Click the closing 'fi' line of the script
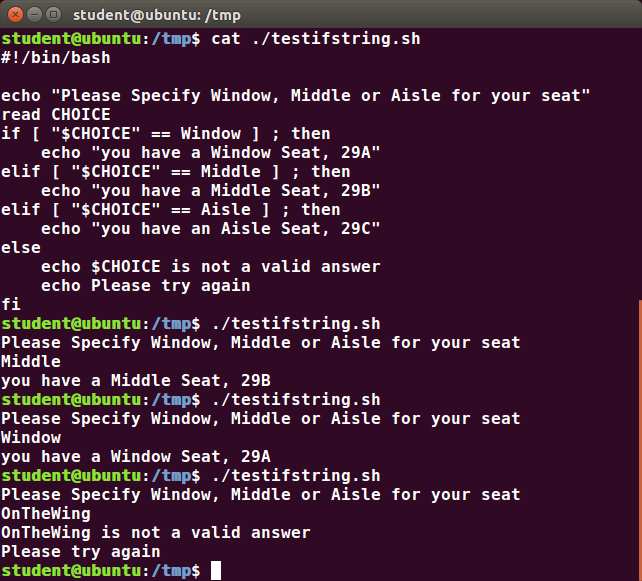642x581 pixels. pos(11,305)
